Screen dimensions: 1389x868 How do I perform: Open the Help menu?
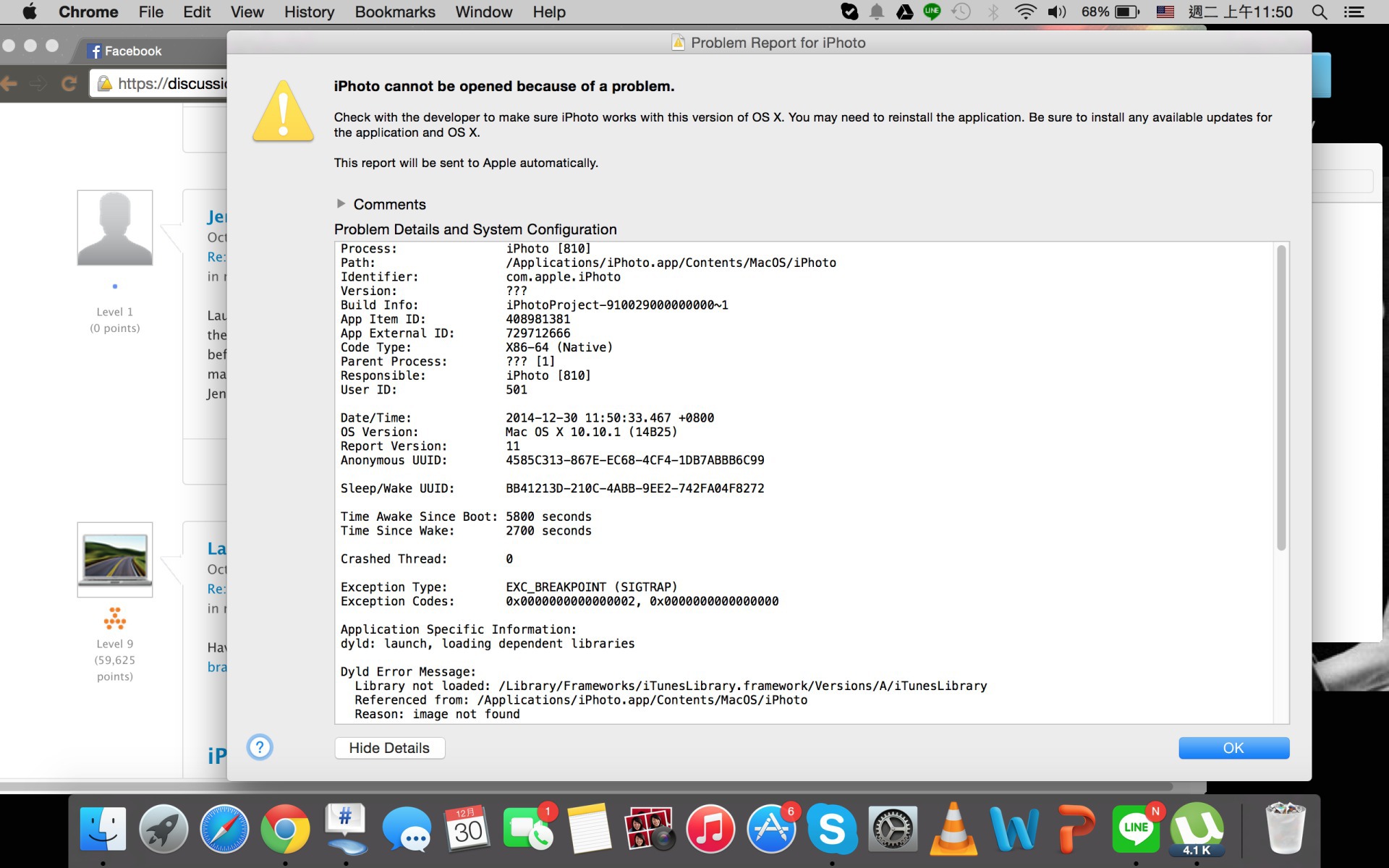click(x=549, y=12)
